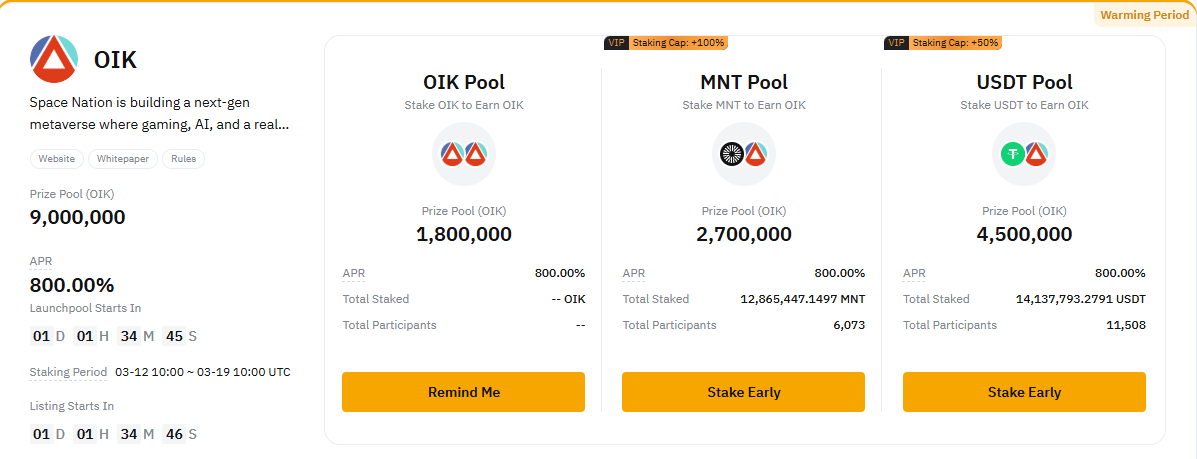The height and width of the screenshot is (459, 1197).
Task: Click the OIK token logo icon
Action: tap(54, 59)
